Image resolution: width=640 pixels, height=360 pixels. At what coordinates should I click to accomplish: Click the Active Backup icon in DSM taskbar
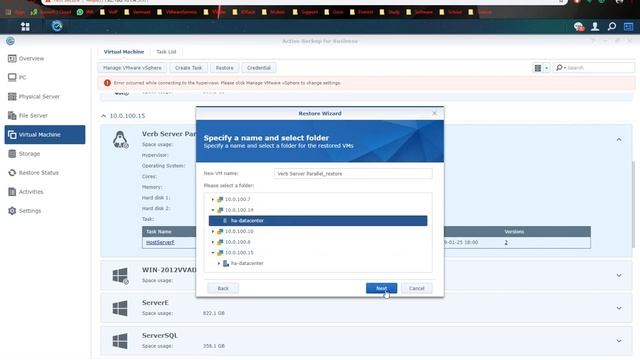pos(57,26)
